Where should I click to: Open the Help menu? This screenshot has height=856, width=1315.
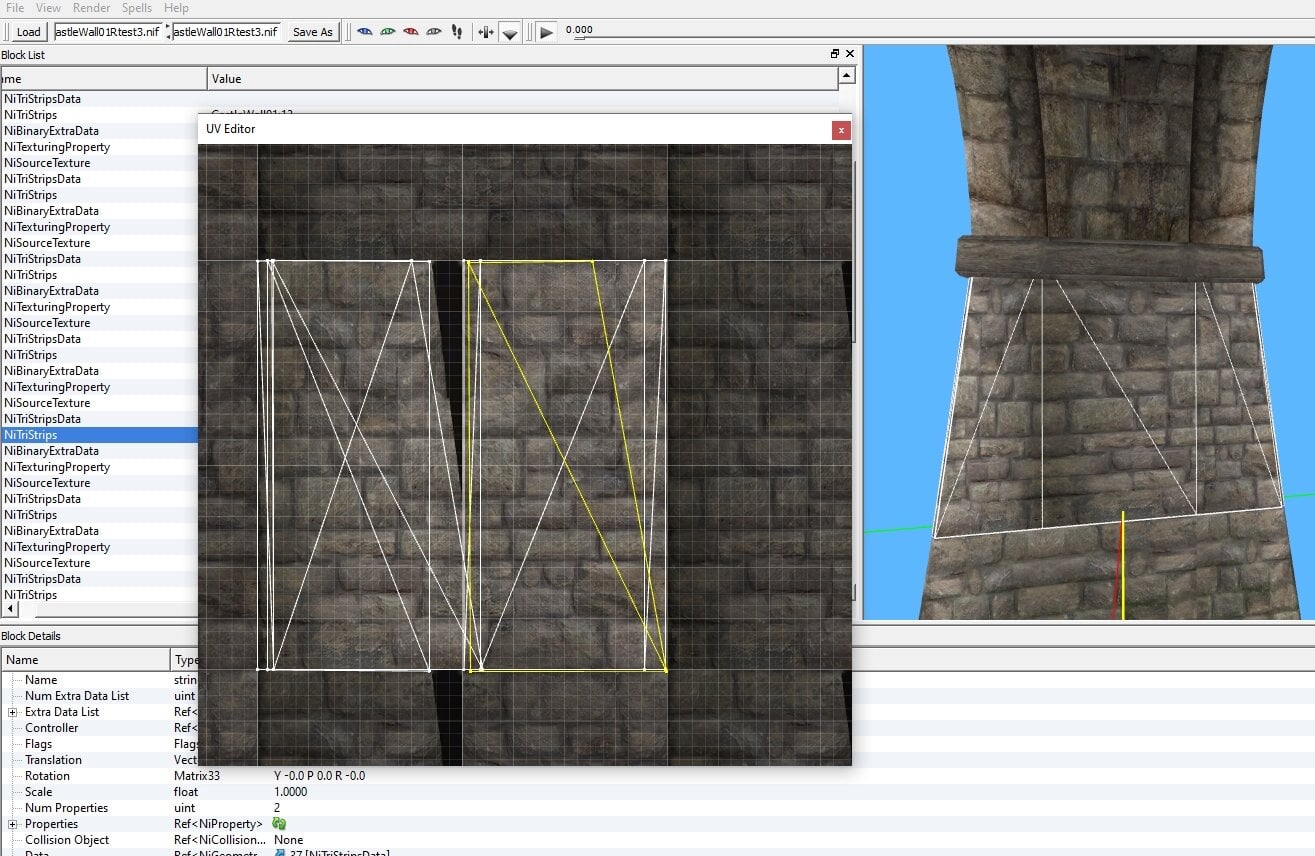point(176,8)
